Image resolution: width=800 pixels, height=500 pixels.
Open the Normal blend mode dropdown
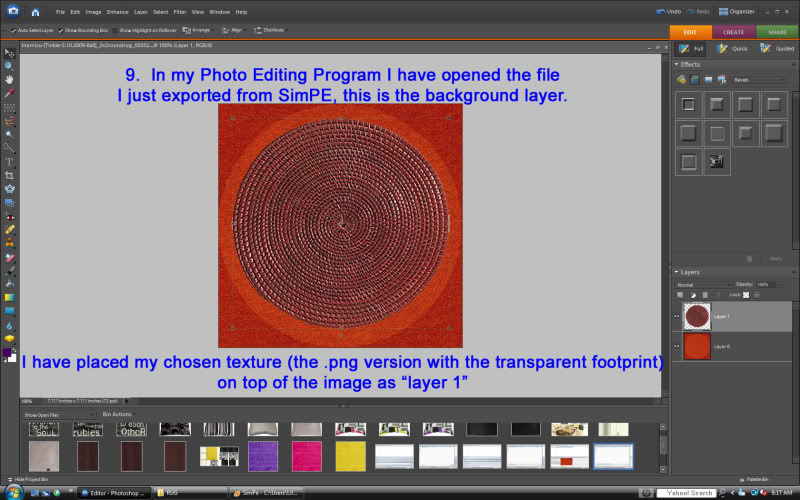704,285
